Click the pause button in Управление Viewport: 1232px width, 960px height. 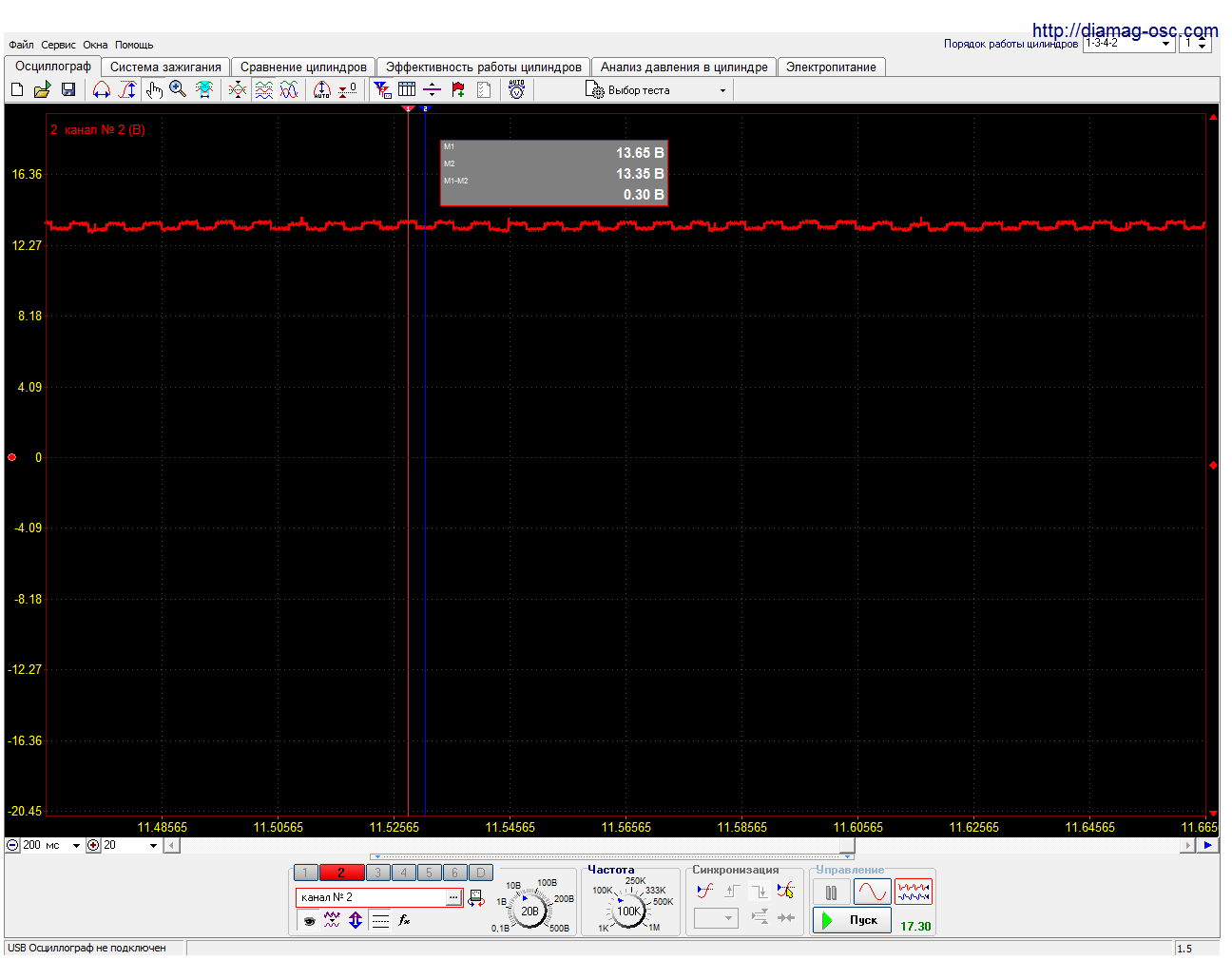click(x=831, y=892)
